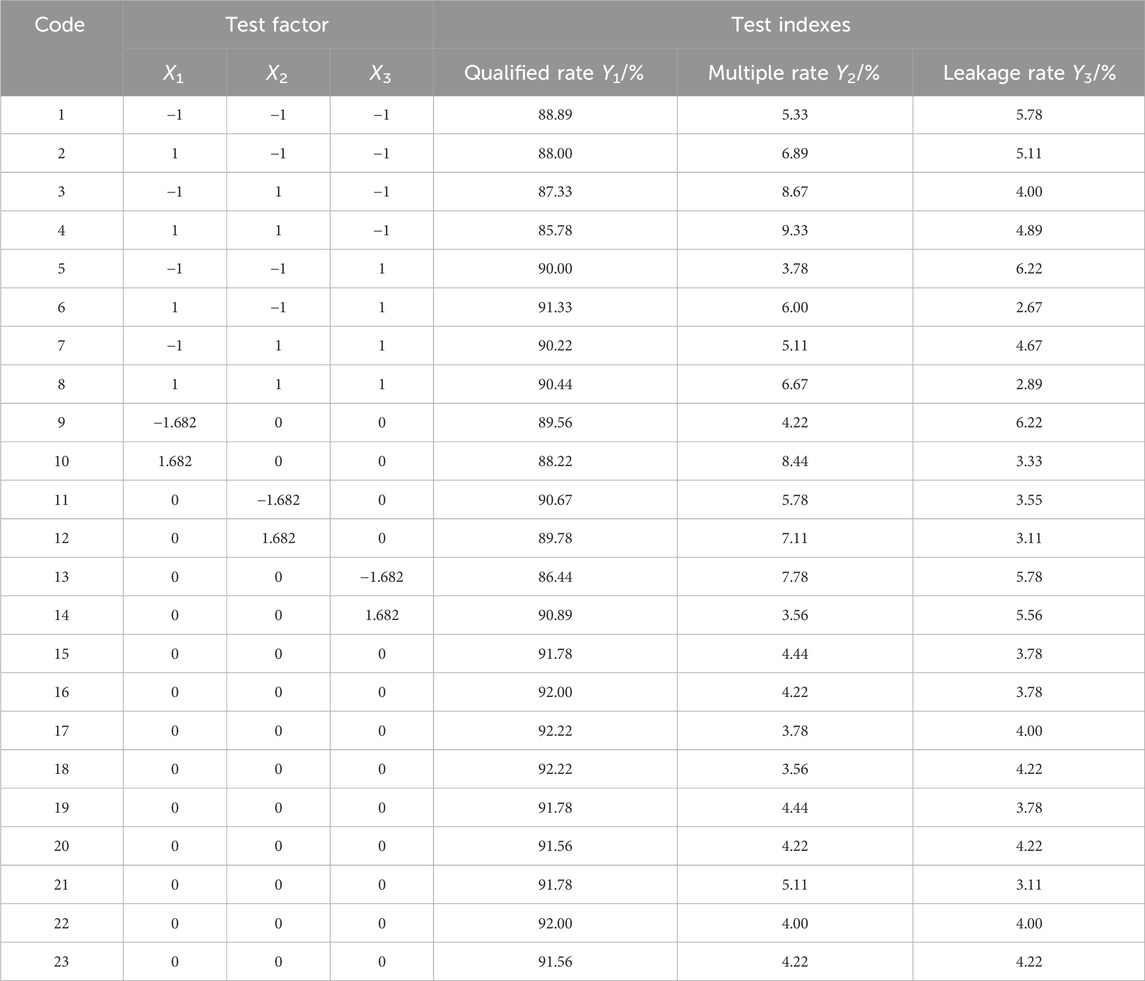
Task: Click the Test indexes header
Action: (x=791, y=25)
